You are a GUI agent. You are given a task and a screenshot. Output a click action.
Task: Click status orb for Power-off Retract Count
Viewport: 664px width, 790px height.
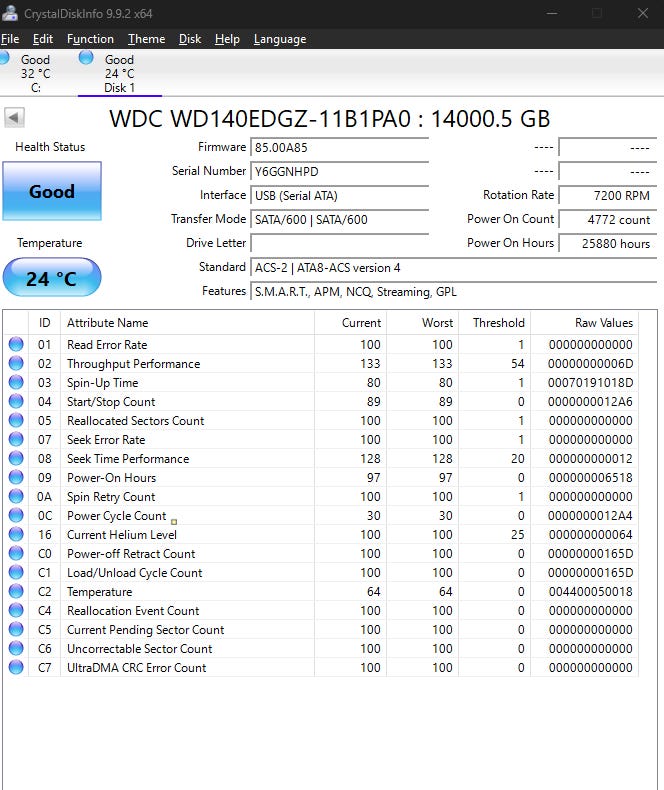click(x=16, y=553)
